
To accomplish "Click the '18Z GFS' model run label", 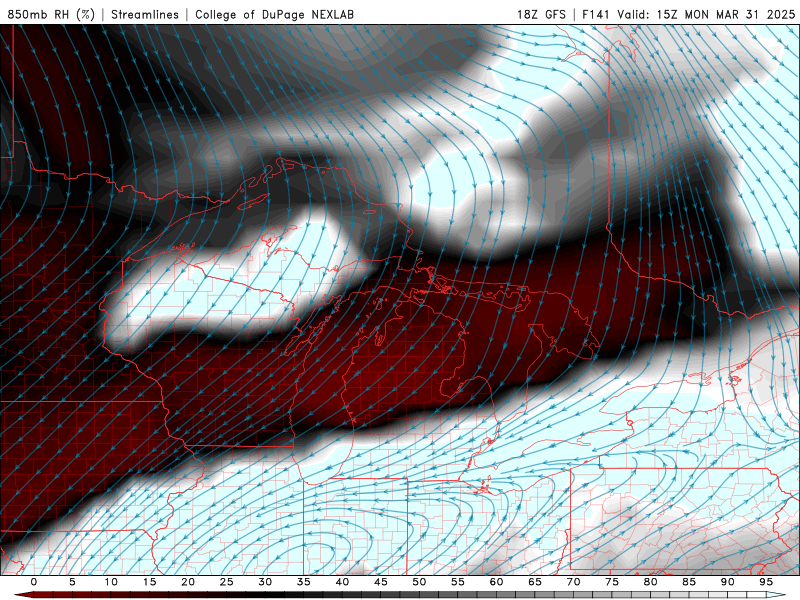I will [541, 14].
